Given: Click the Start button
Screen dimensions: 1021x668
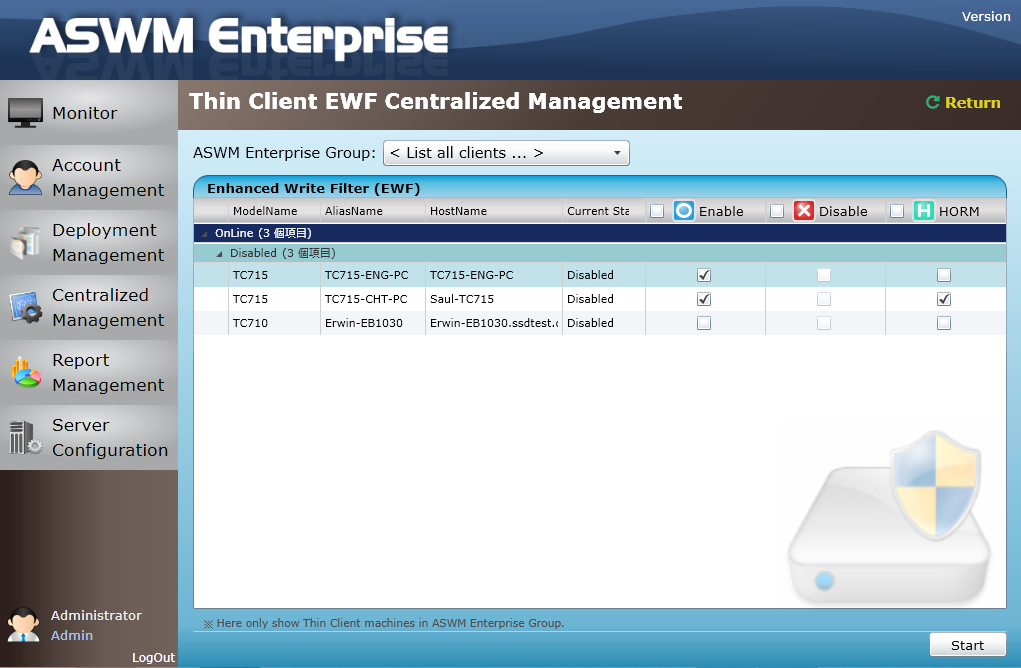Looking at the screenshot, I should click(x=967, y=645).
